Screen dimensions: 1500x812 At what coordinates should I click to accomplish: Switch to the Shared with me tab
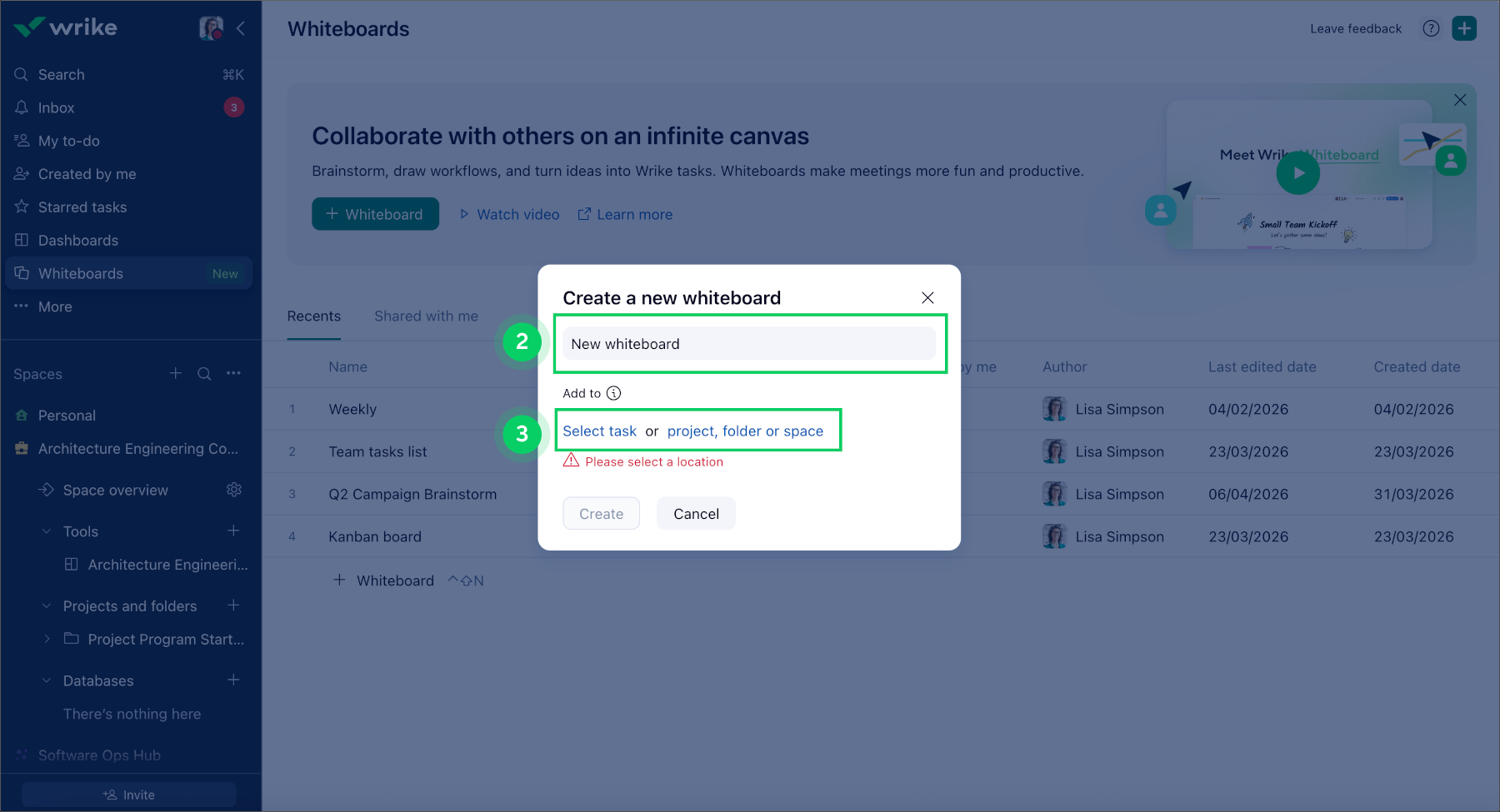click(426, 316)
